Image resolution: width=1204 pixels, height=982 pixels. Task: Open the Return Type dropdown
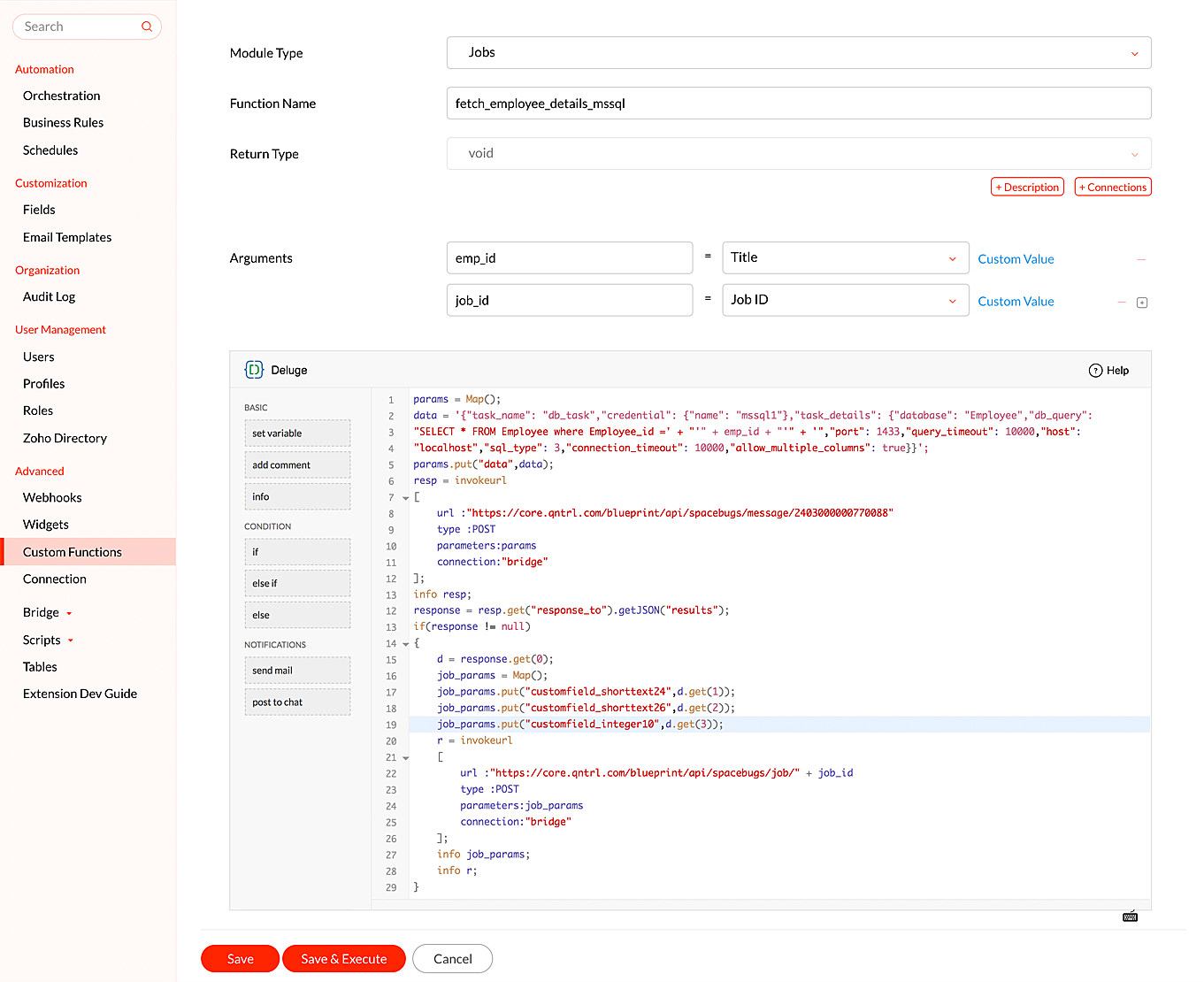tap(799, 154)
